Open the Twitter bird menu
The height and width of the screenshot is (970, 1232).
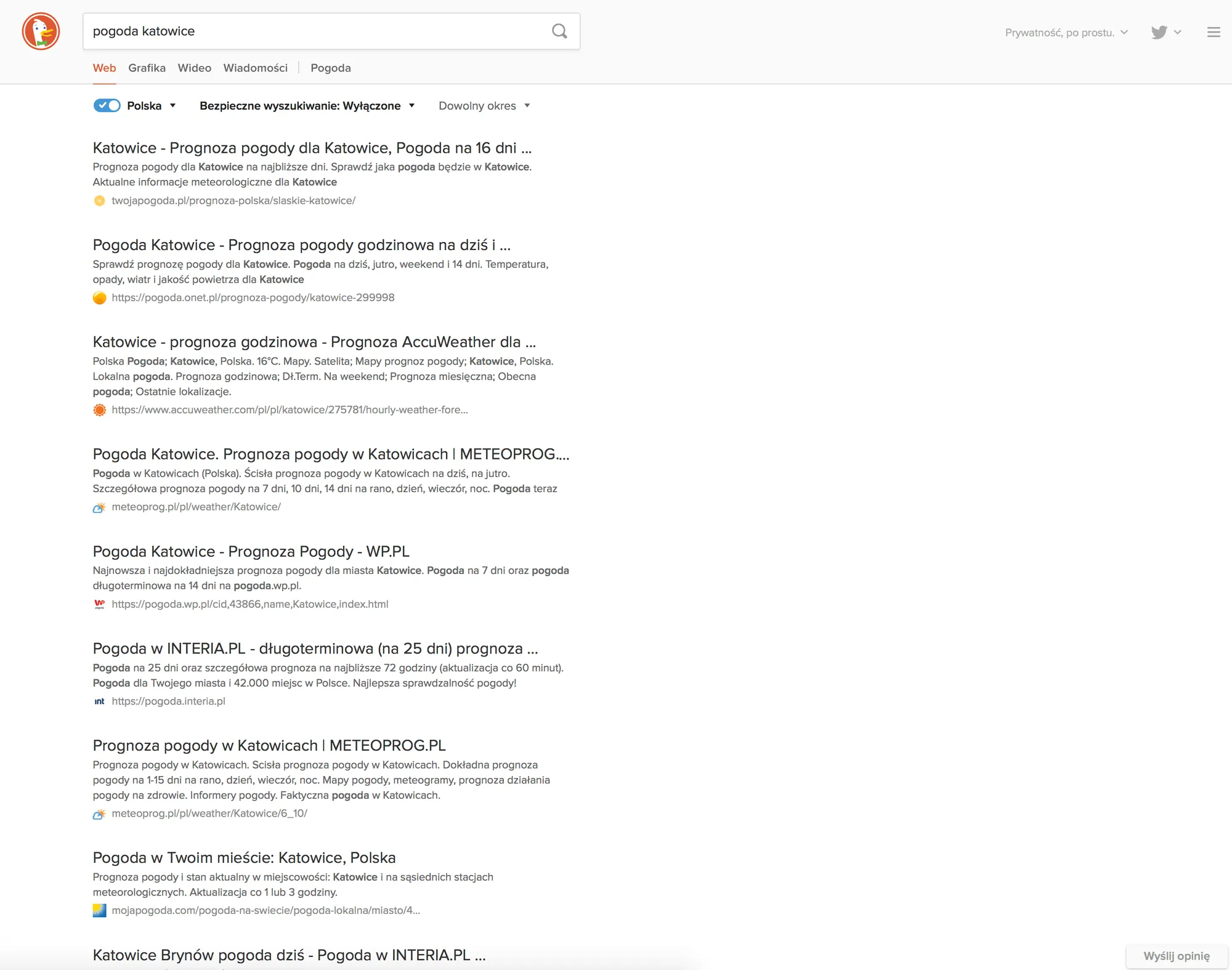pos(1166,32)
